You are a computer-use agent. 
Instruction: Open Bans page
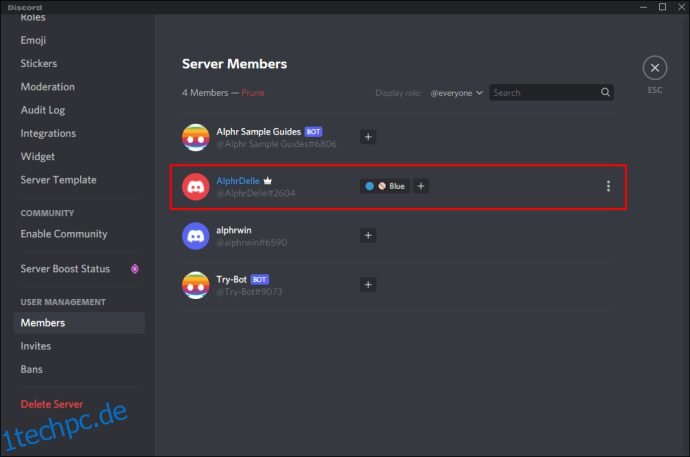click(31, 369)
